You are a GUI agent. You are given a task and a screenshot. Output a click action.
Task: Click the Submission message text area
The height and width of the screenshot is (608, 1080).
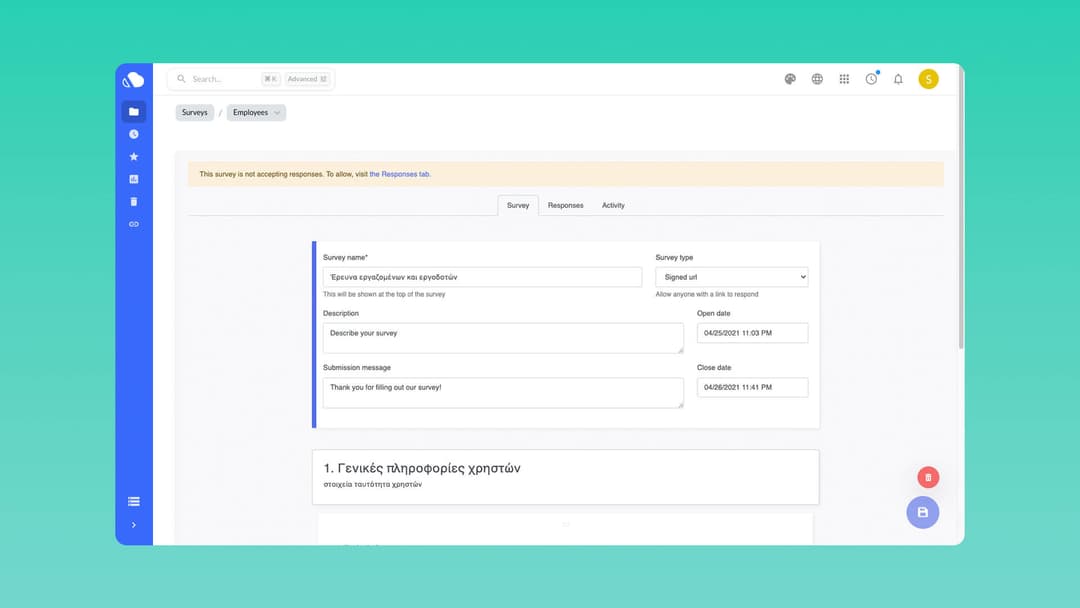coord(503,392)
